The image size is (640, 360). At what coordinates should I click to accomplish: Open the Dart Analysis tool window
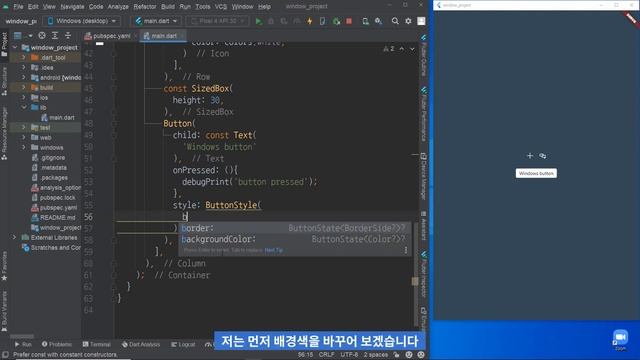coord(141,344)
